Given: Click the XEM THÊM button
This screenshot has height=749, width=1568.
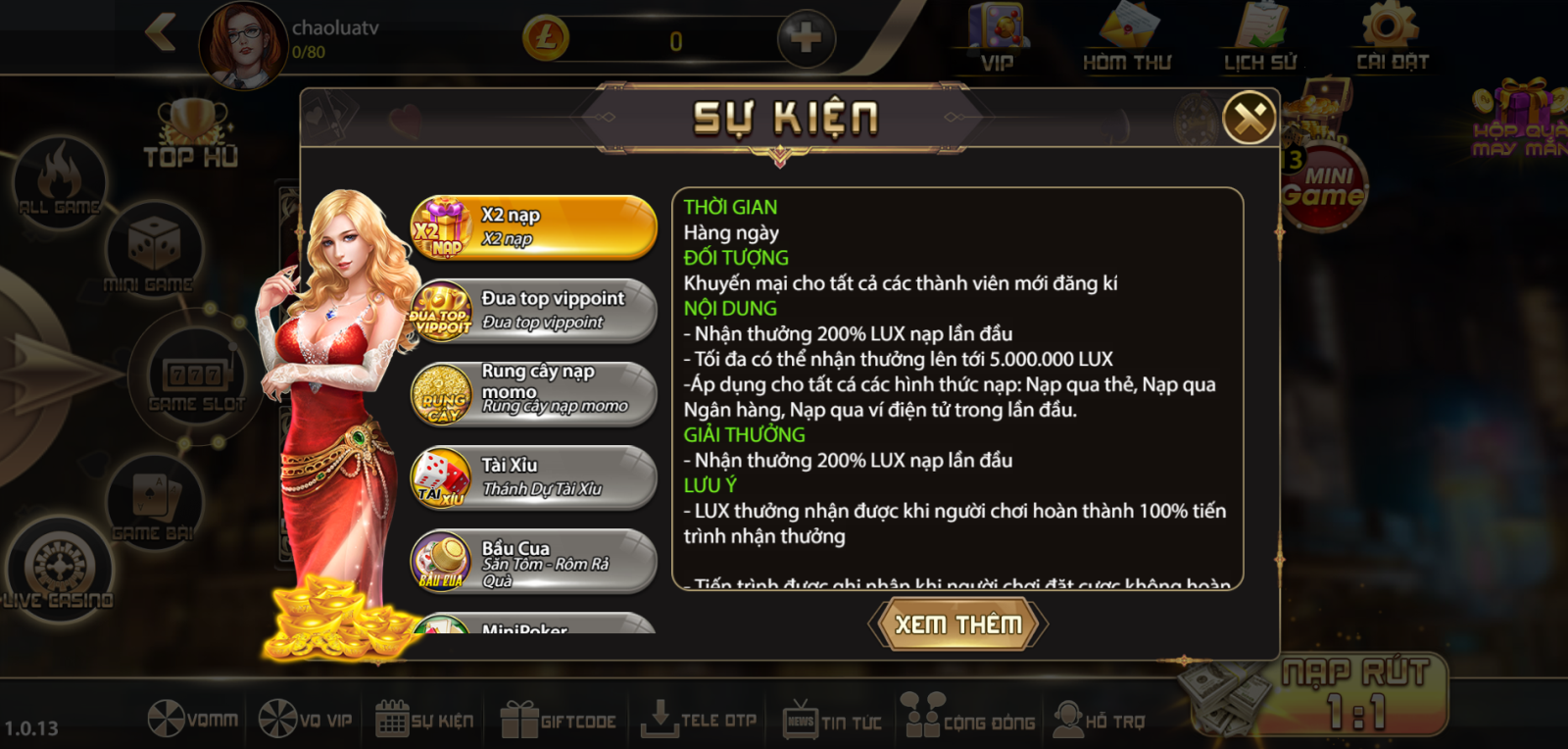Looking at the screenshot, I should click(958, 624).
